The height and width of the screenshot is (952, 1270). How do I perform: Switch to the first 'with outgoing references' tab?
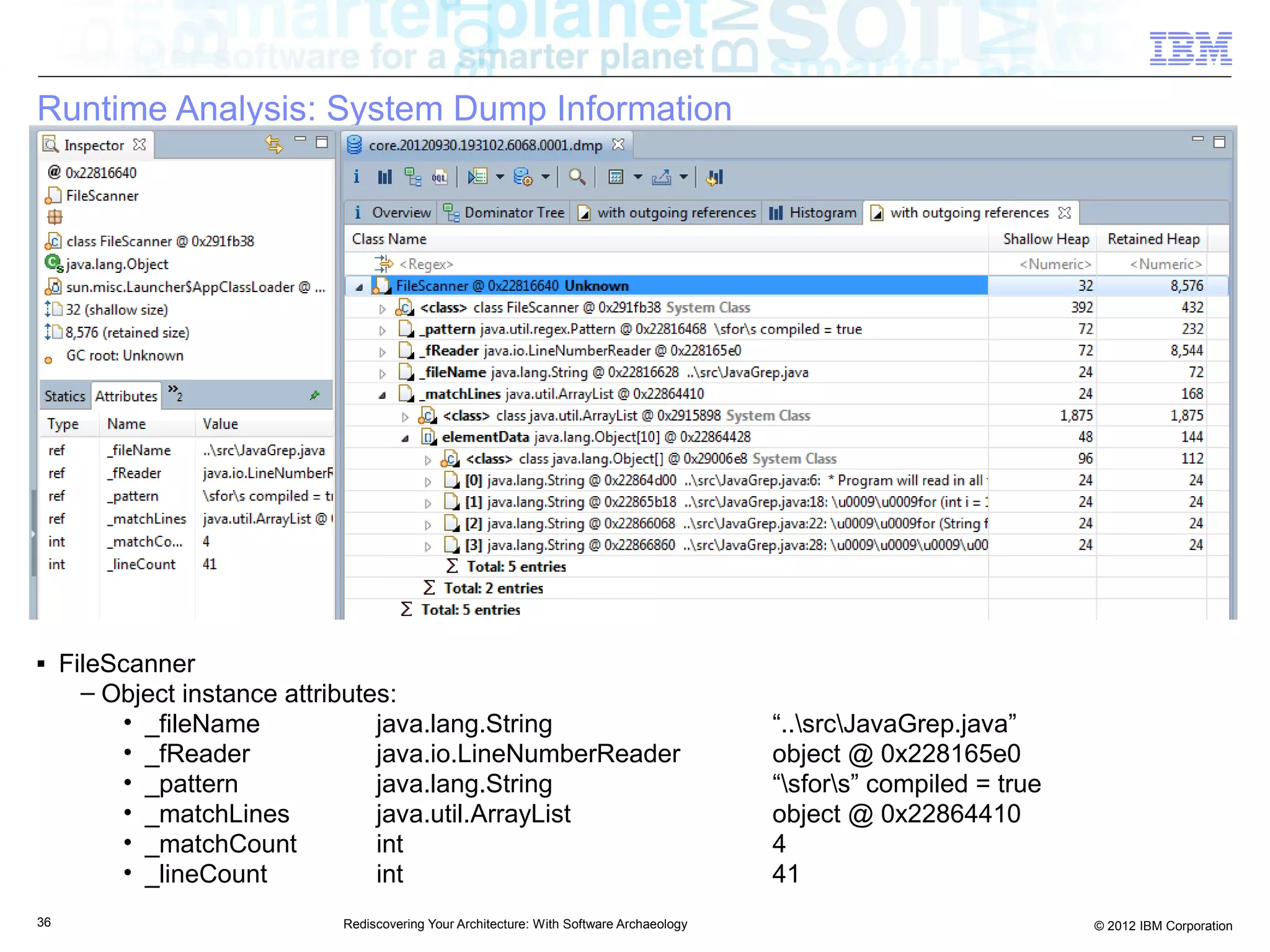[x=667, y=213]
